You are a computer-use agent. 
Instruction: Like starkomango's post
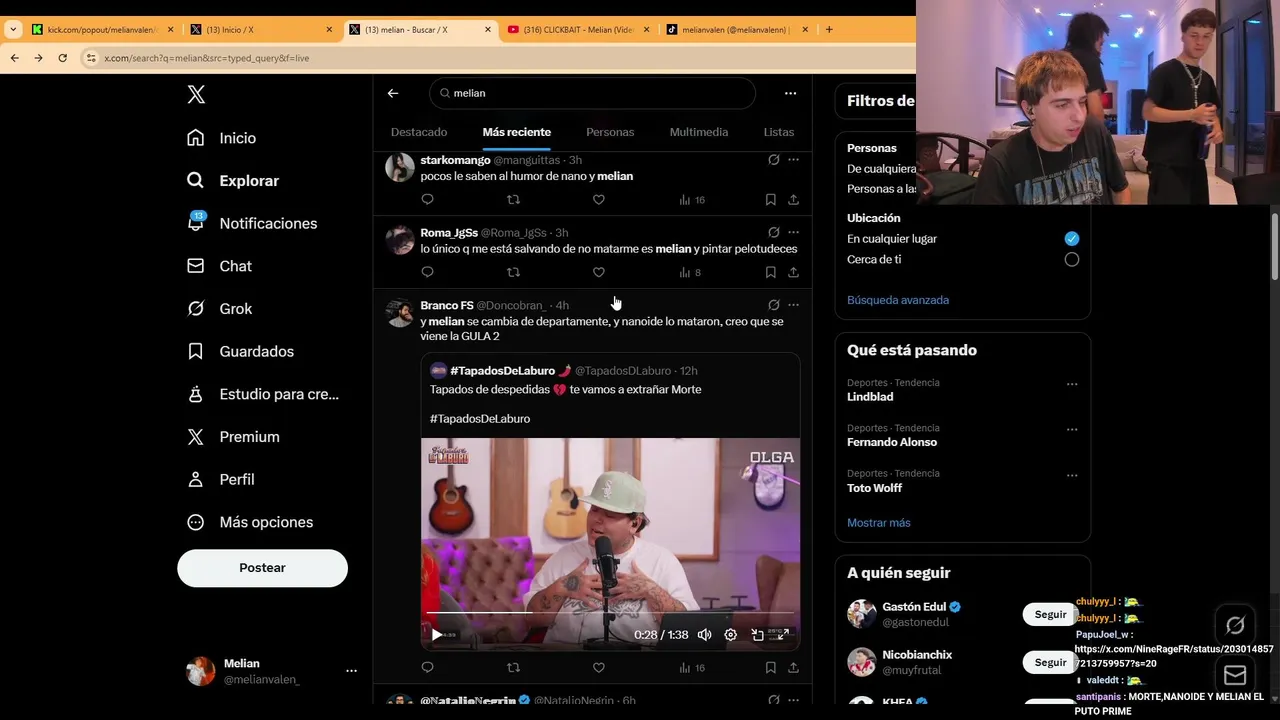click(x=598, y=200)
